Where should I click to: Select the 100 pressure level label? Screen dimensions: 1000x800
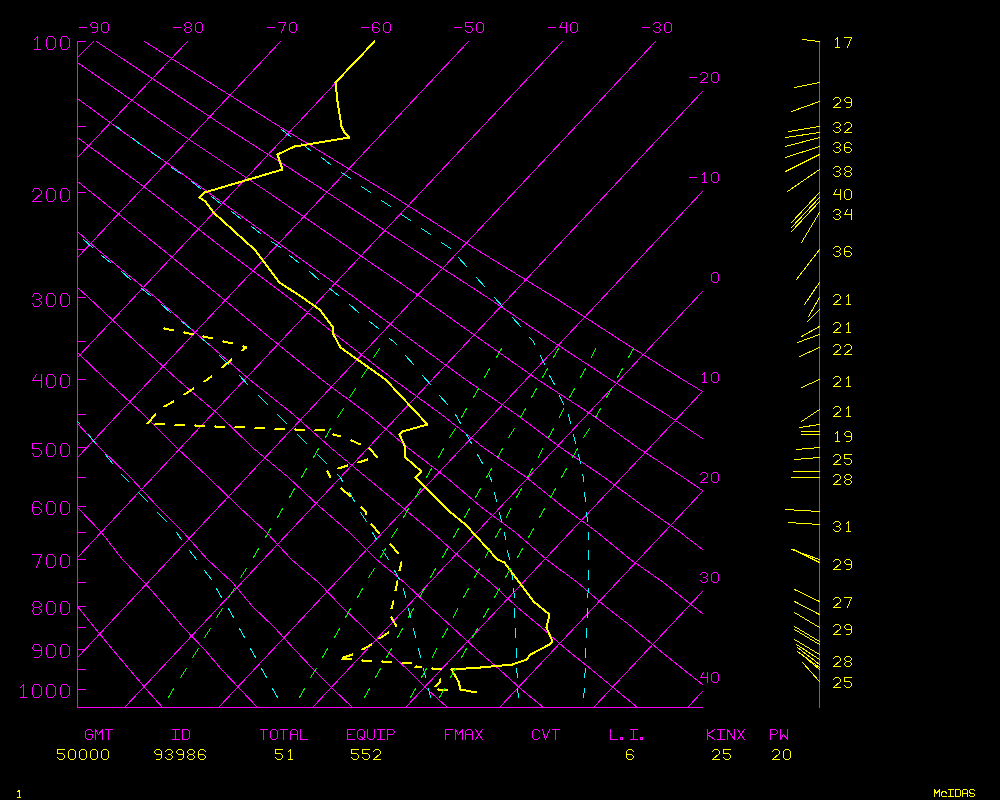(48, 43)
